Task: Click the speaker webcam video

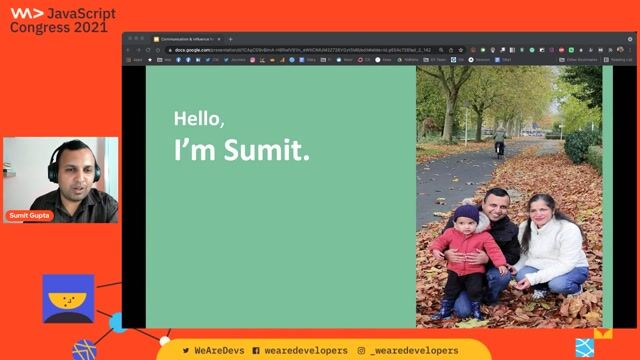Action: pyautogui.click(x=60, y=180)
